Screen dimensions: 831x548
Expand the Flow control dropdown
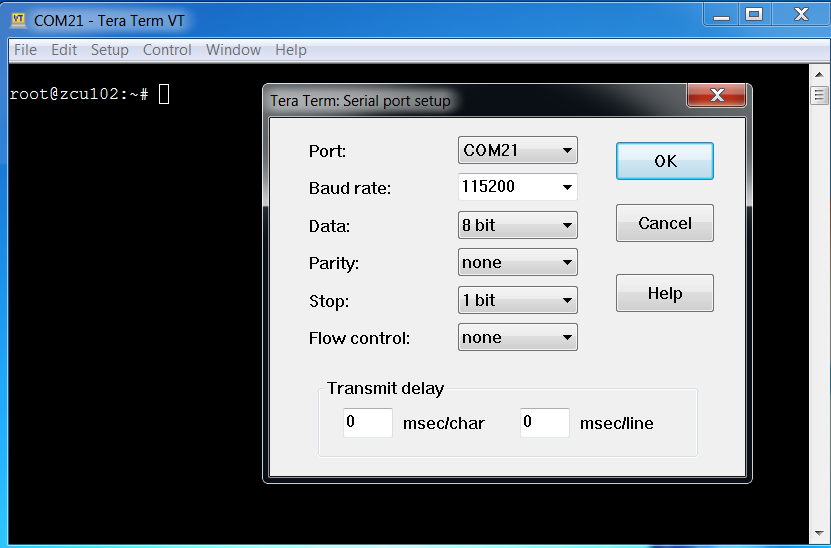[x=518, y=337]
